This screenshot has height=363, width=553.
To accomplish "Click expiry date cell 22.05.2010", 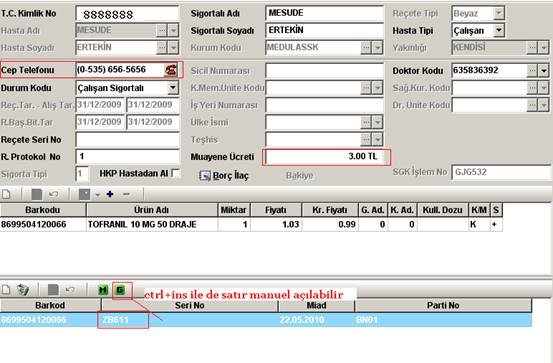I will (316, 320).
